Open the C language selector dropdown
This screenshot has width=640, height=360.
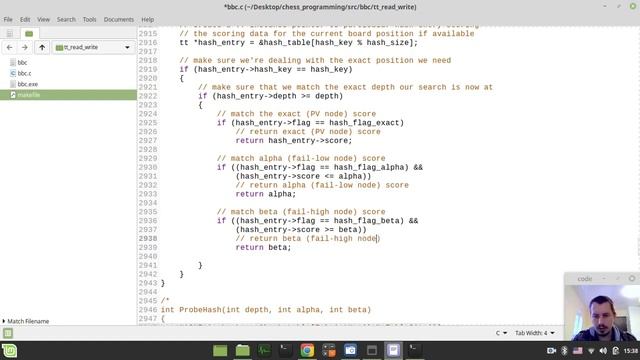point(501,333)
